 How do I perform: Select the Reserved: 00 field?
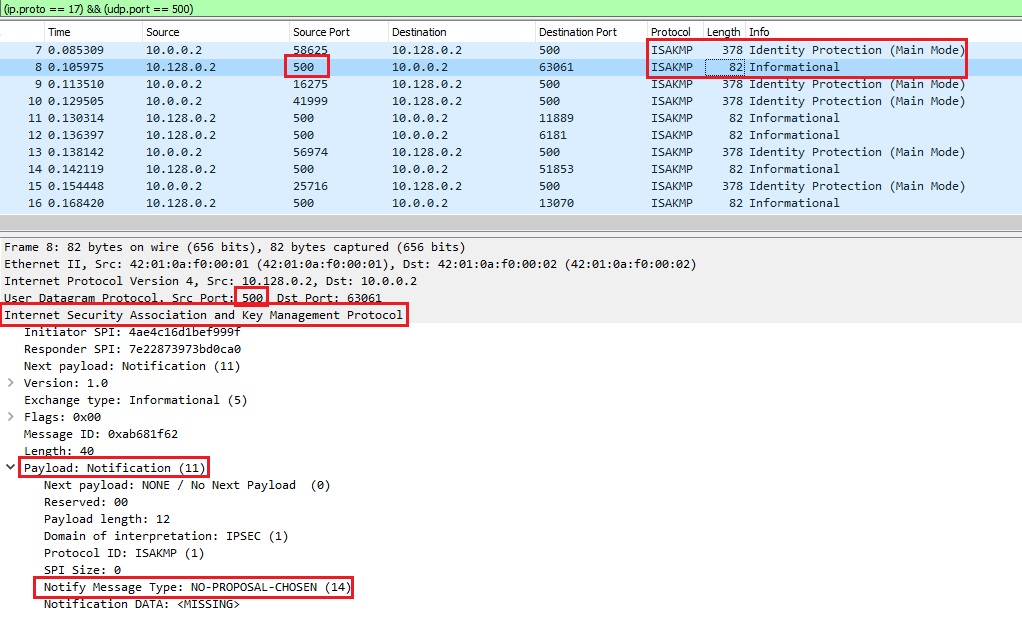[86, 502]
